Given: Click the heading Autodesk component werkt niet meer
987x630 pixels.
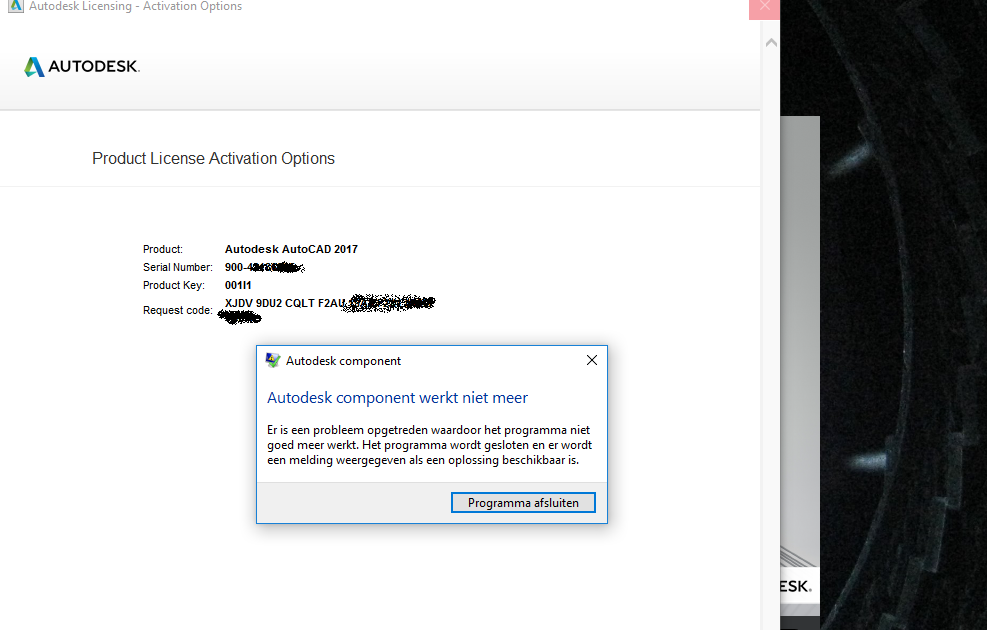Looking at the screenshot, I should (397, 398).
